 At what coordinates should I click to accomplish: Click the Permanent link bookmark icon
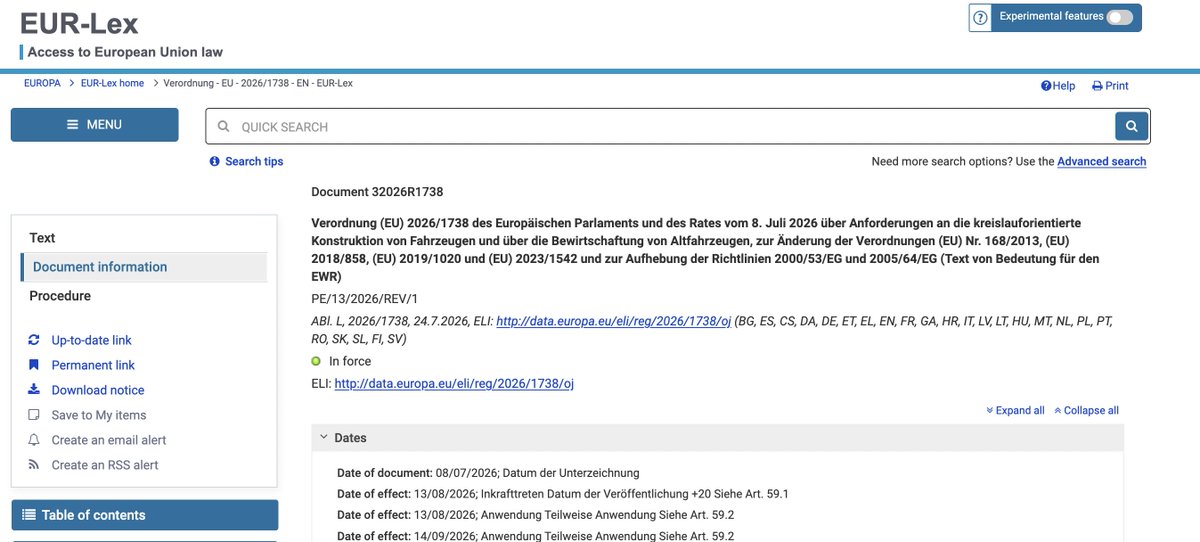[34, 365]
